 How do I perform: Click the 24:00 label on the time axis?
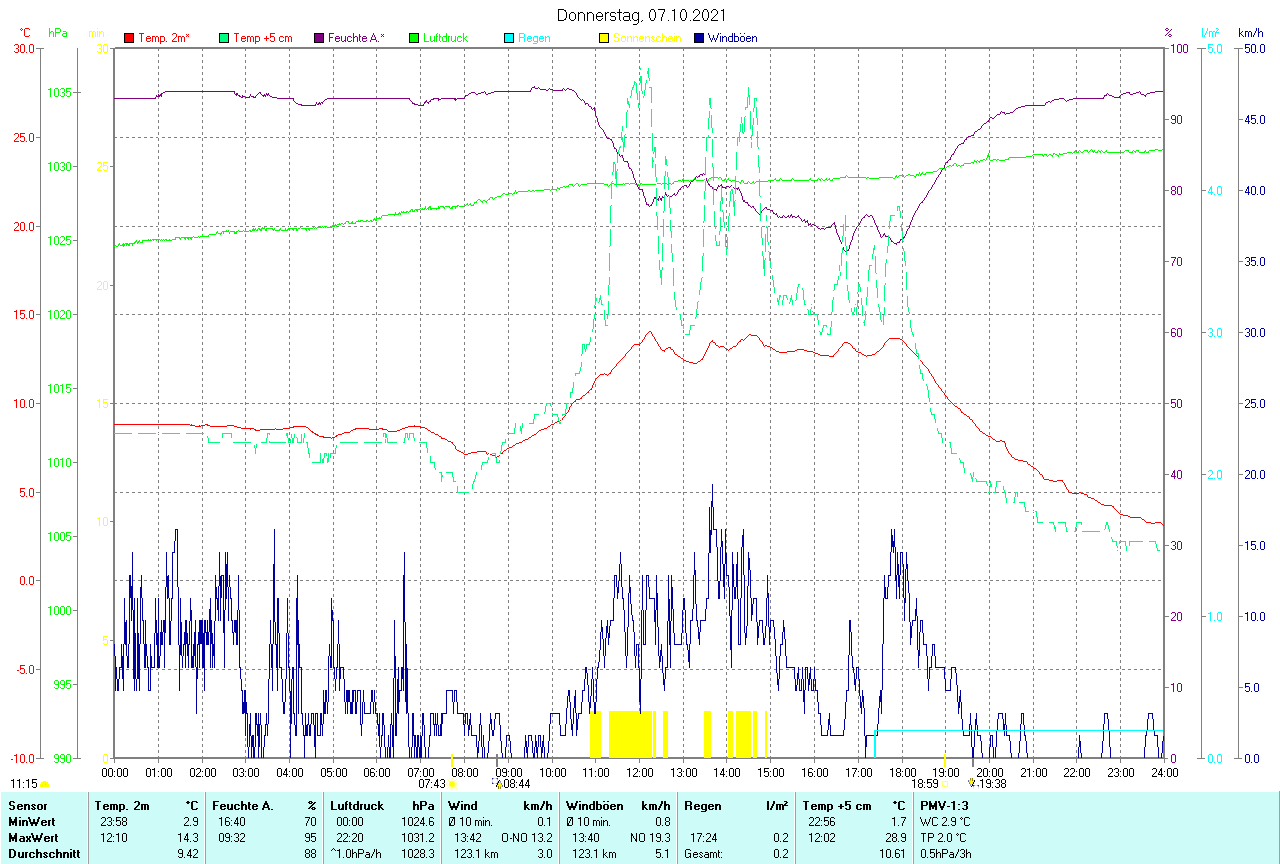(x=1164, y=773)
